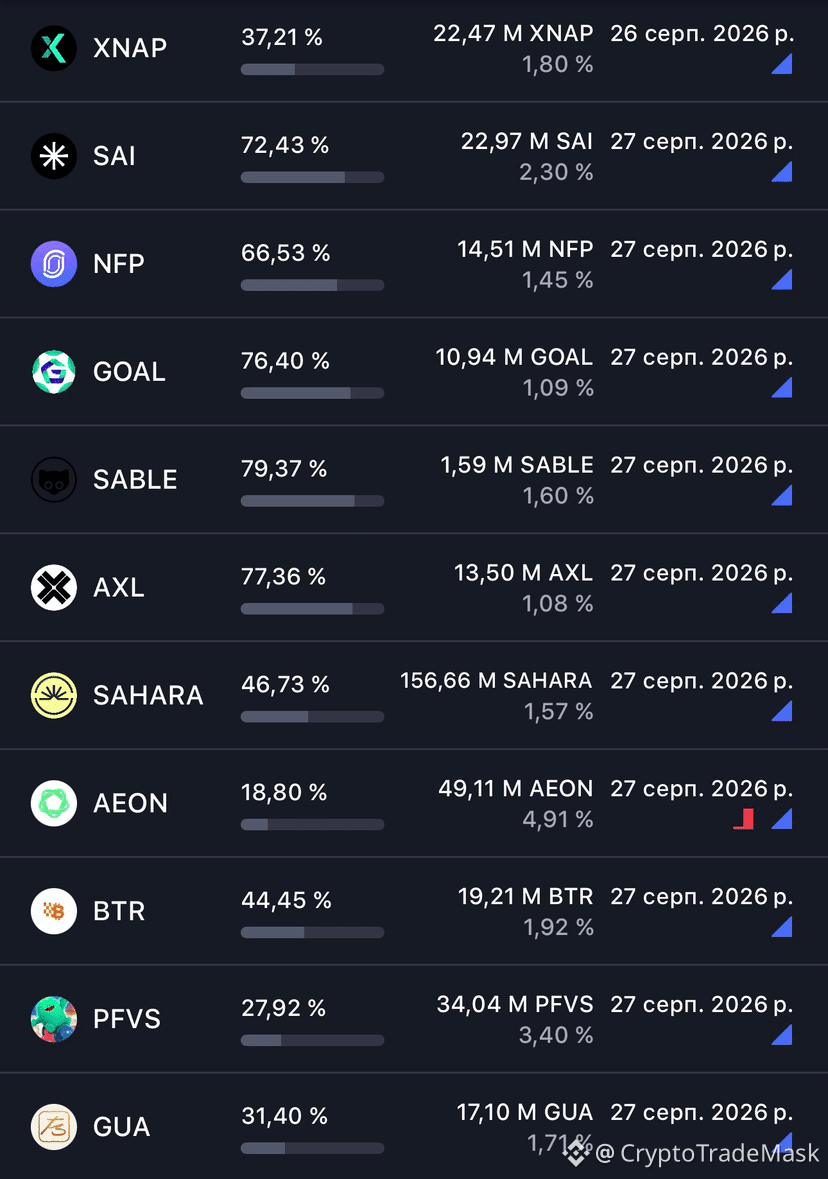This screenshot has height=1179, width=828.
Task: Click the AEON 18,80 % progress bar
Action: (x=312, y=825)
